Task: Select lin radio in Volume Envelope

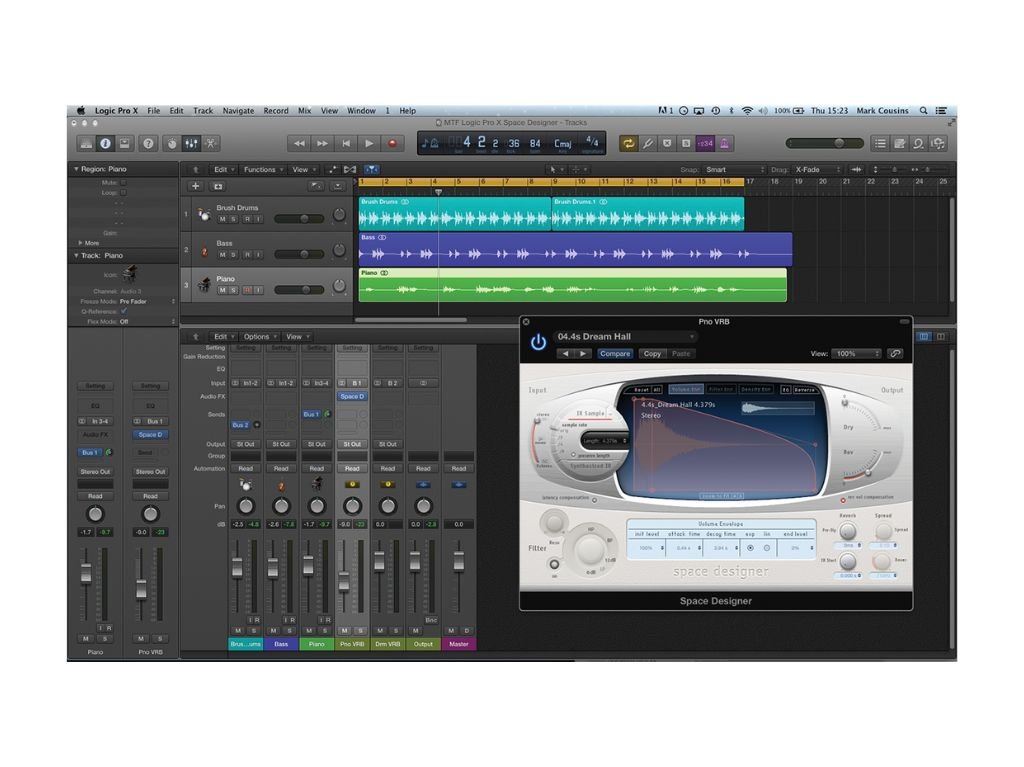Action: click(767, 548)
